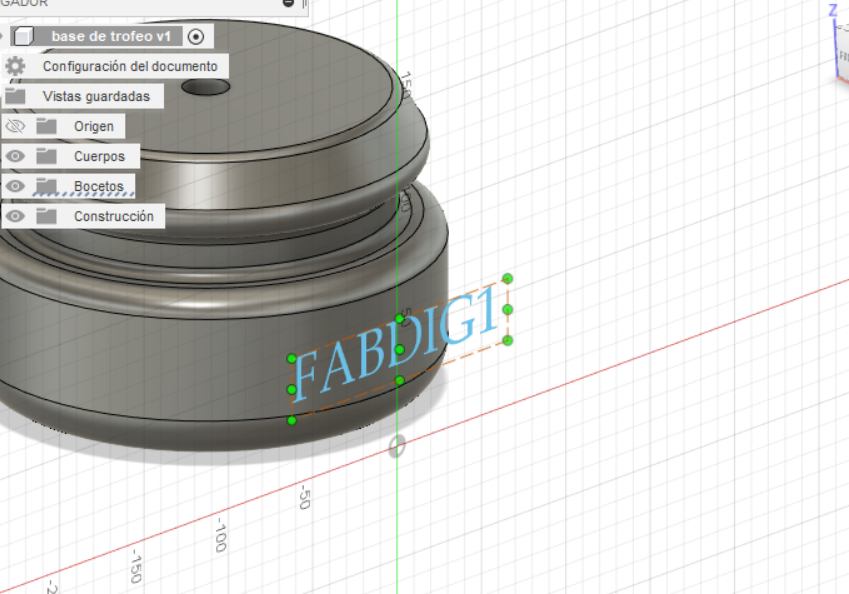Activate the base de trofeo v1 component radio button
The width and height of the screenshot is (849, 594).
click(x=196, y=36)
